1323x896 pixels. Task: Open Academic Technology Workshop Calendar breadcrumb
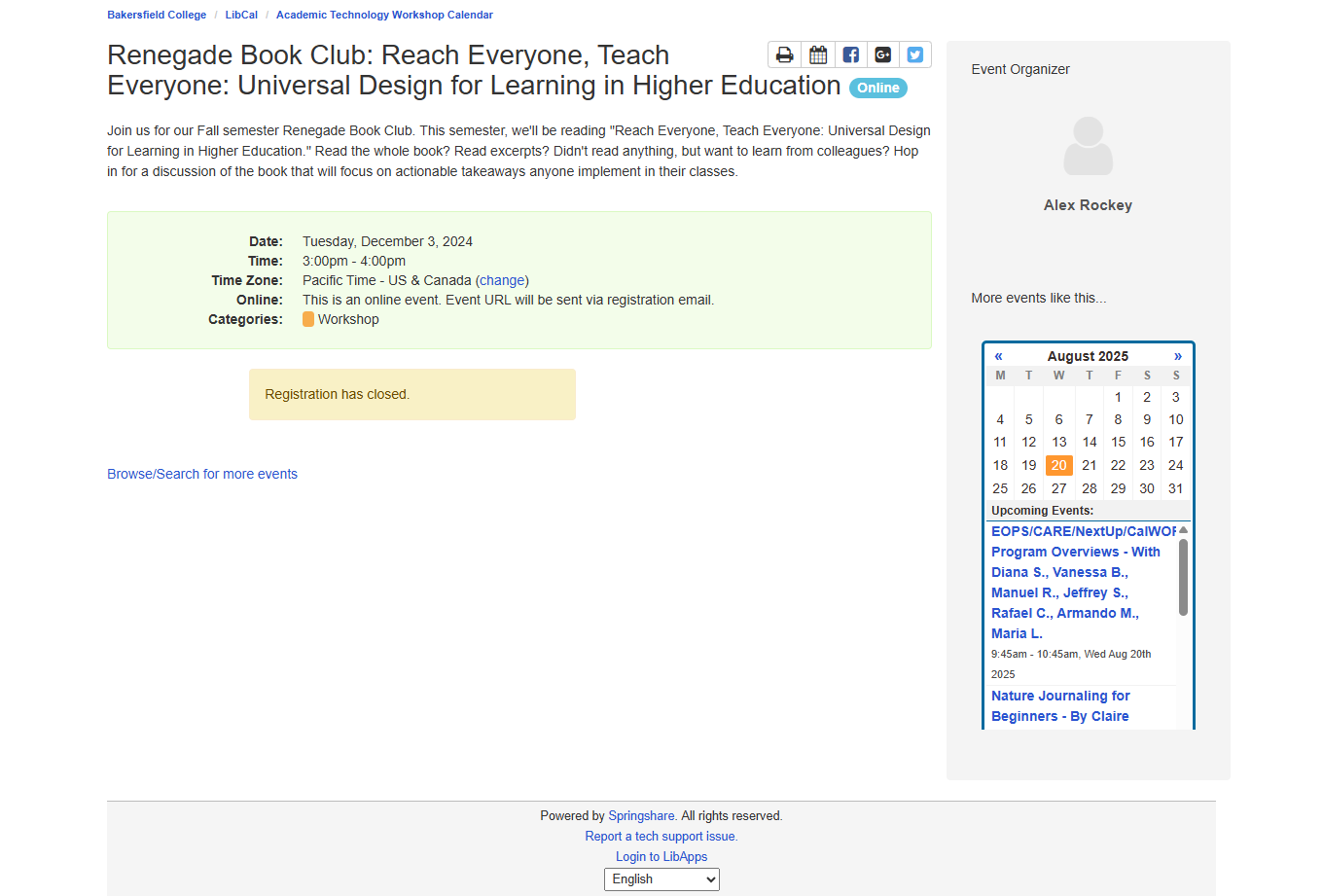click(384, 15)
